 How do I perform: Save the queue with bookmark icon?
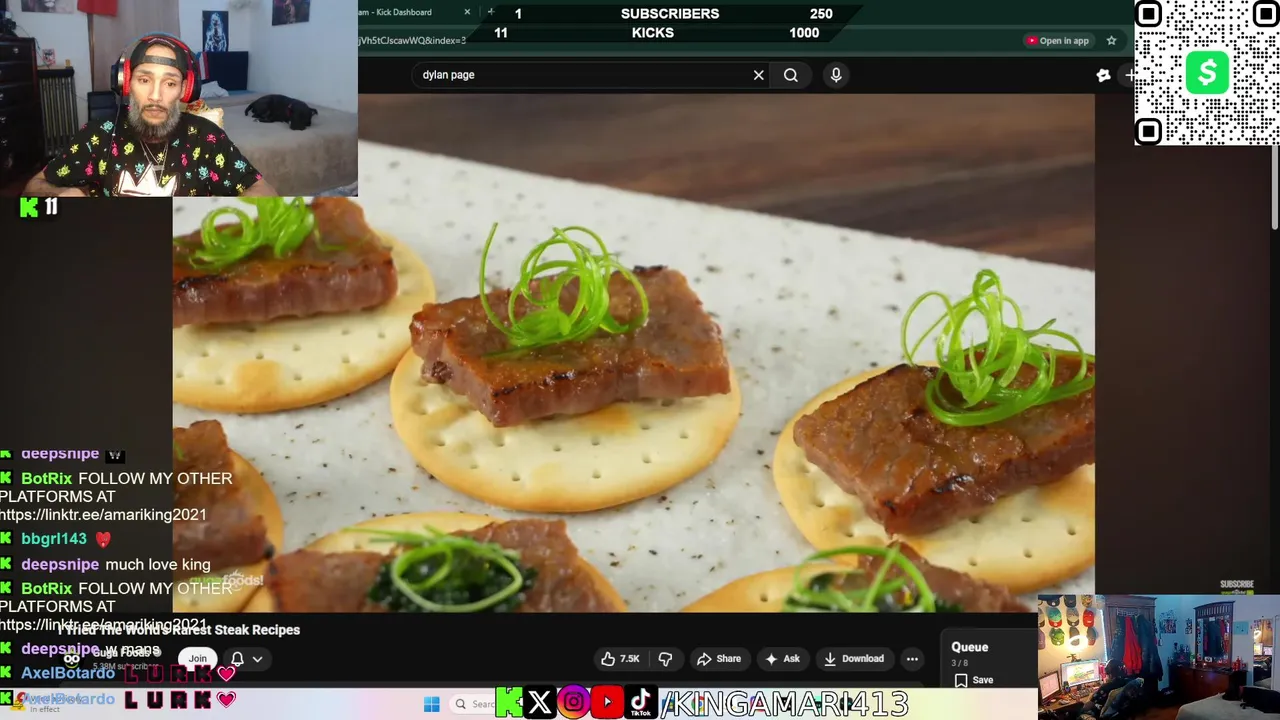coord(972,680)
